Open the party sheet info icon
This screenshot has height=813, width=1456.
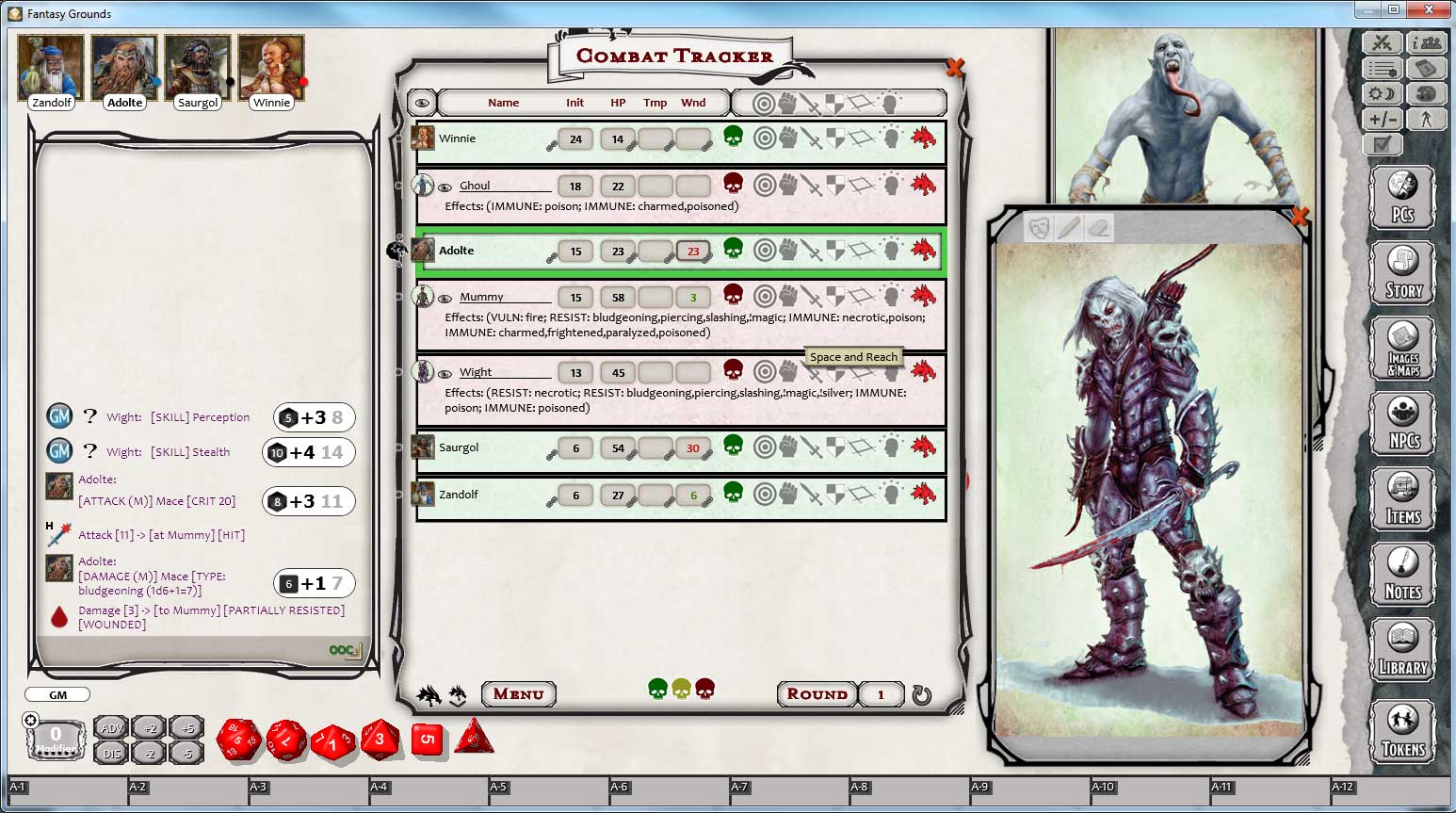(x=1426, y=43)
